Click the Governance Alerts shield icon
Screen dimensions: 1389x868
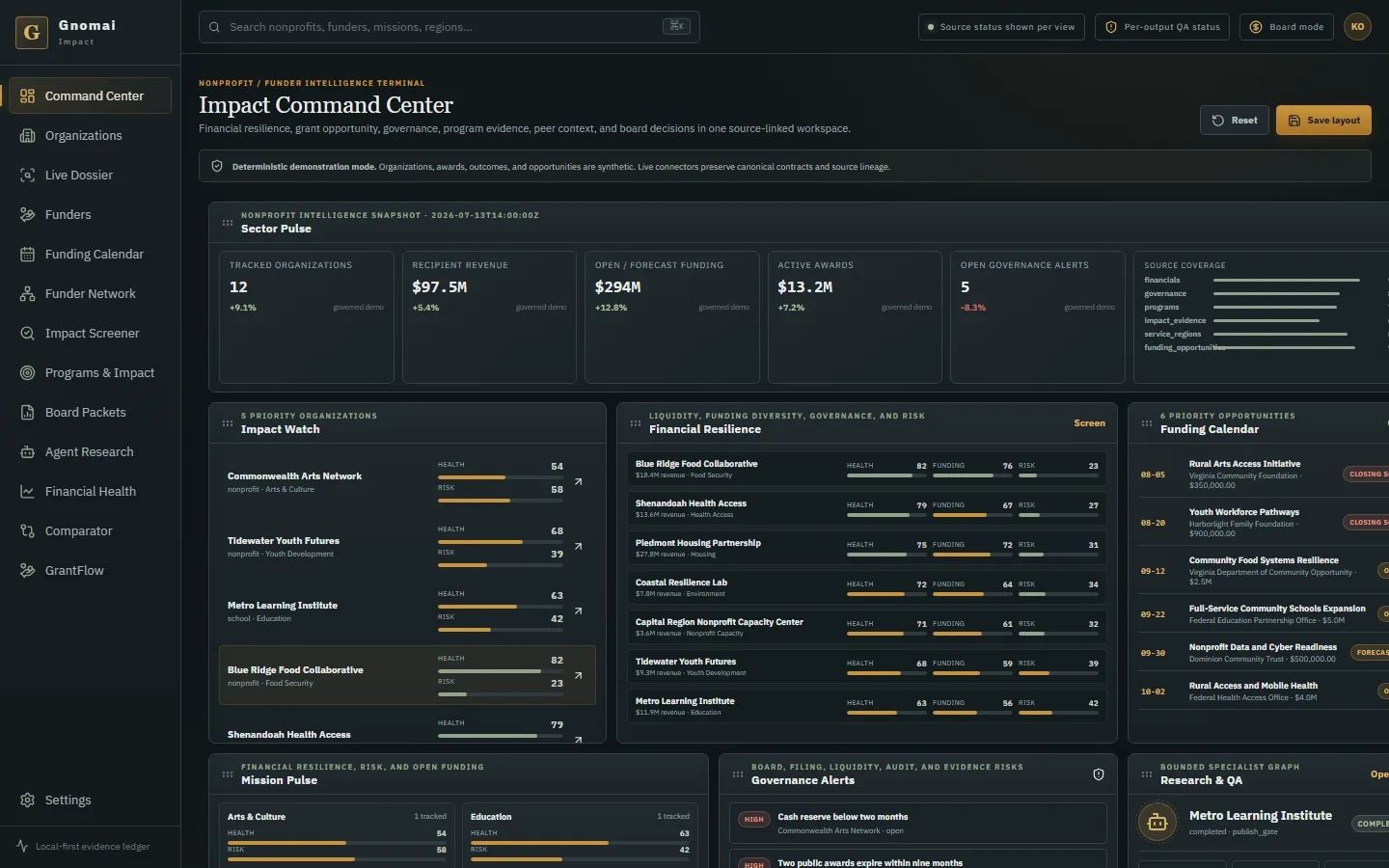(1098, 774)
